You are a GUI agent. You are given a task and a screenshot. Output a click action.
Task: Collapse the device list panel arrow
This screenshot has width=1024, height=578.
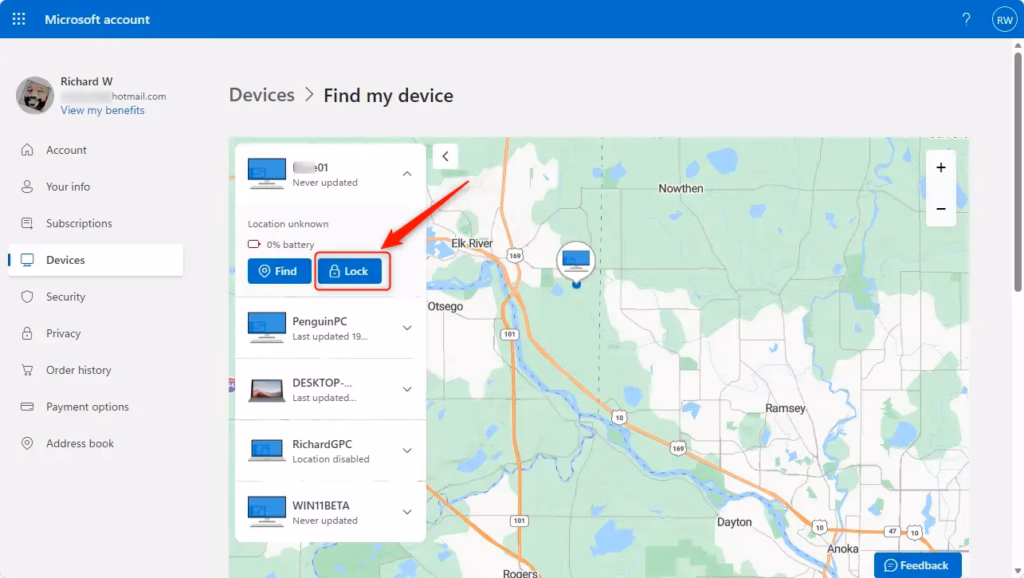click(445, 157)
